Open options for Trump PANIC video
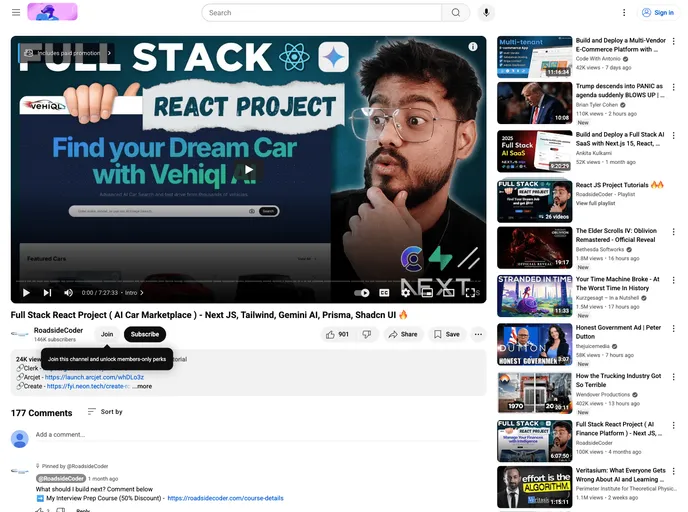The image size is (688, 512). [x=674, y=87]
